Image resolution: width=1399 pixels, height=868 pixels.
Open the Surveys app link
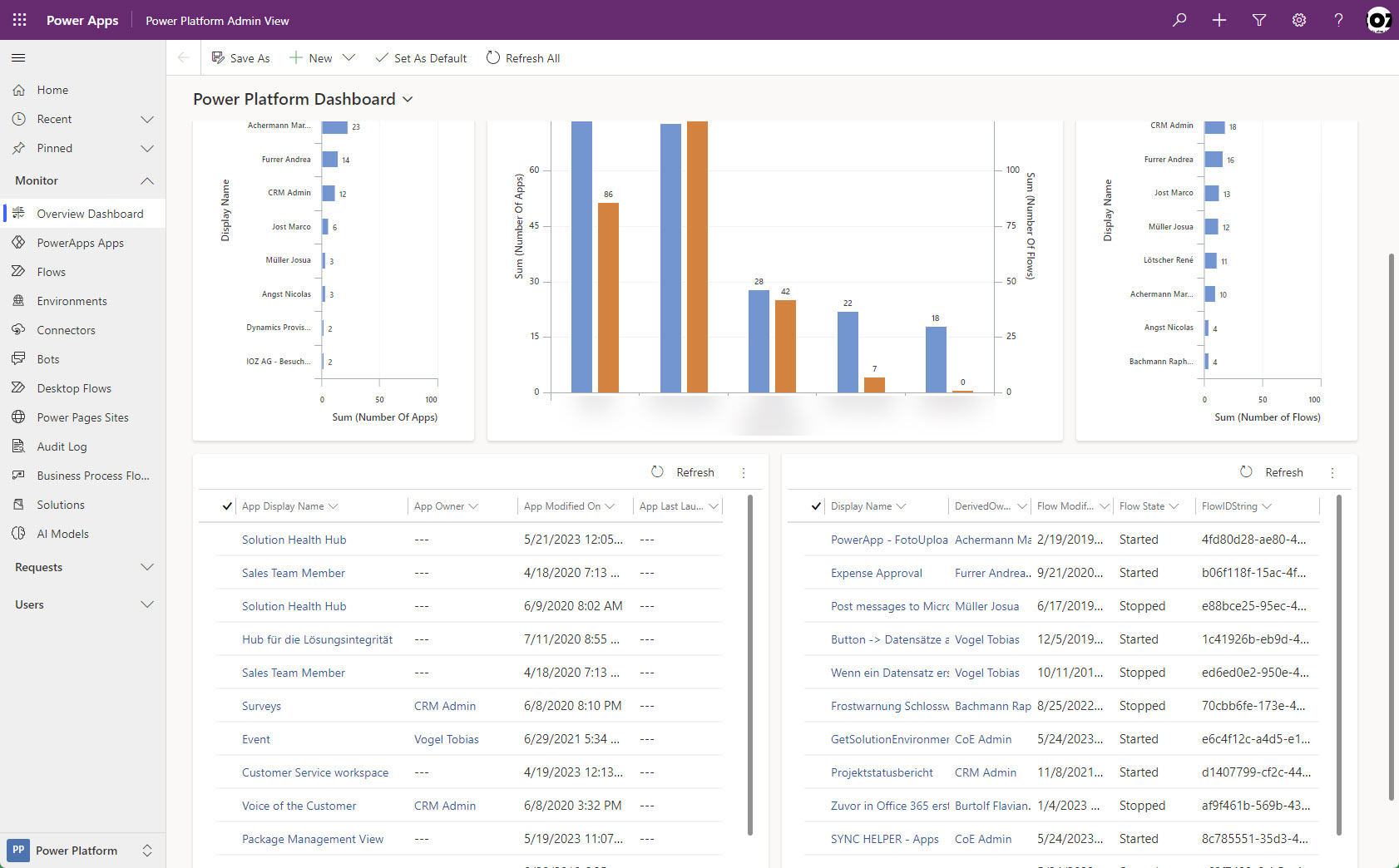pos(261,706)
